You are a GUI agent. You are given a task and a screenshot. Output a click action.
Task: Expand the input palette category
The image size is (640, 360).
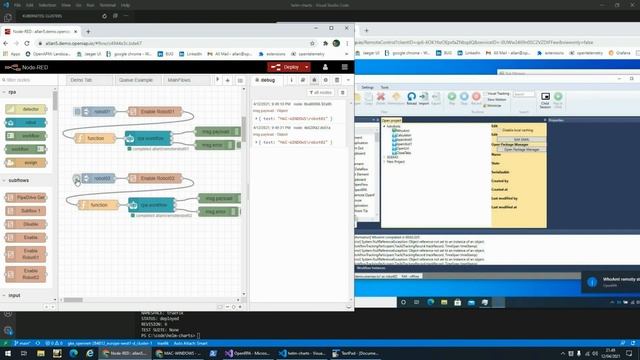(13, 296)
